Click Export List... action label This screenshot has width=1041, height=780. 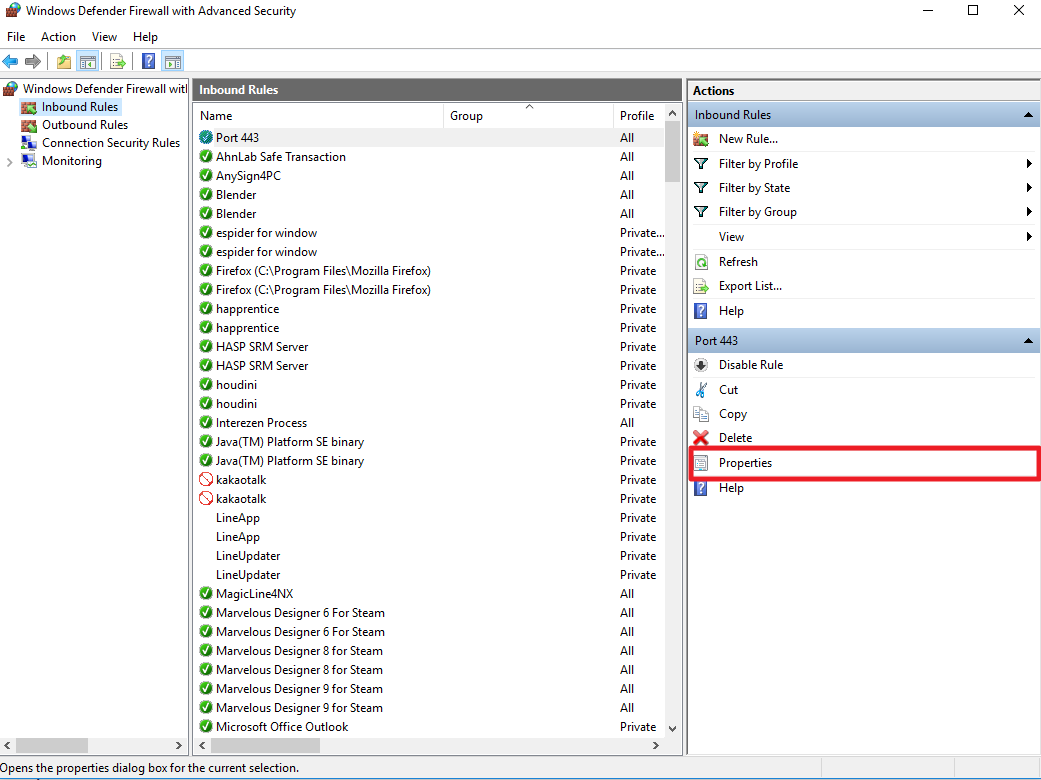(750, 286)
